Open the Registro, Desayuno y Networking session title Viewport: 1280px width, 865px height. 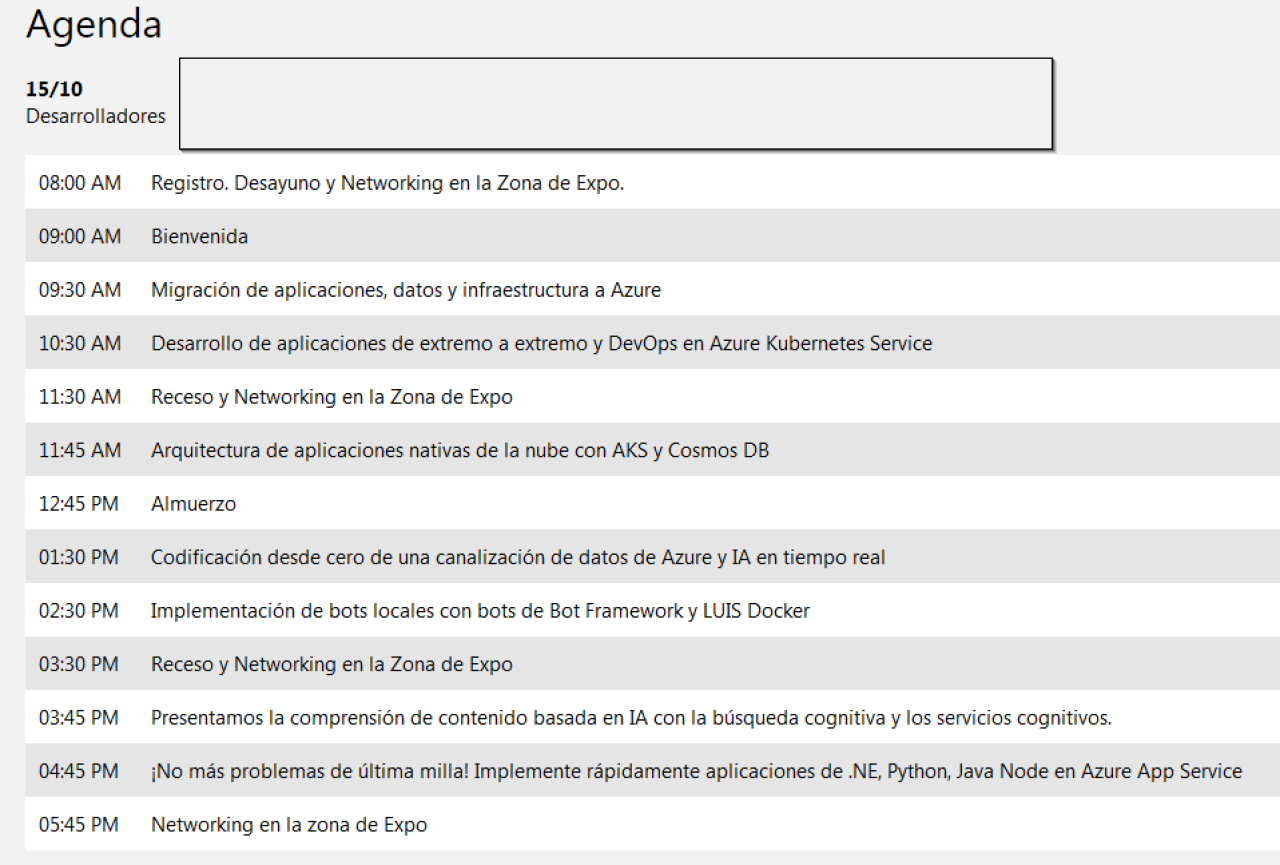pyautogui.click(x=387, y=183)
